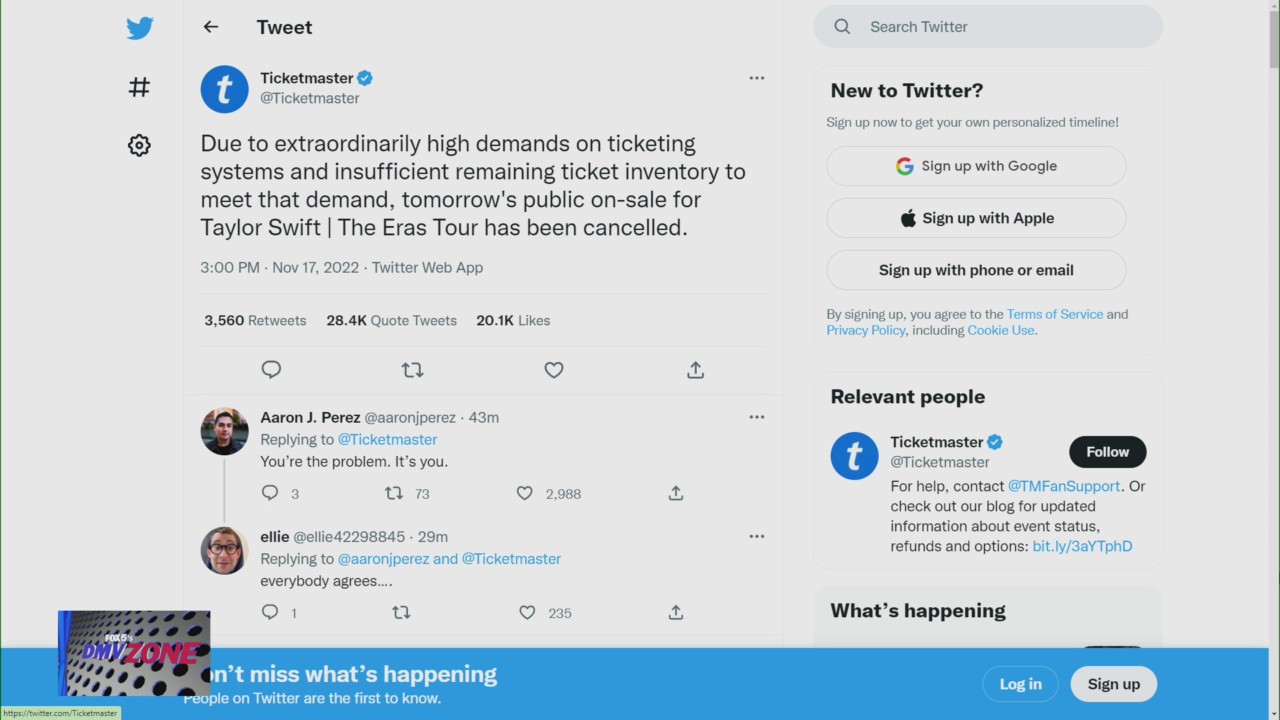The image size is (1280, 720).
Task: Open Explore via the hashtag icon
Action: 139,87
